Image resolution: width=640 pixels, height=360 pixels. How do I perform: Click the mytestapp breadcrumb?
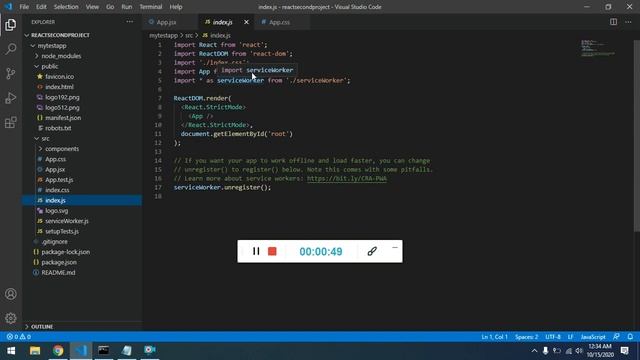(163, 36)
